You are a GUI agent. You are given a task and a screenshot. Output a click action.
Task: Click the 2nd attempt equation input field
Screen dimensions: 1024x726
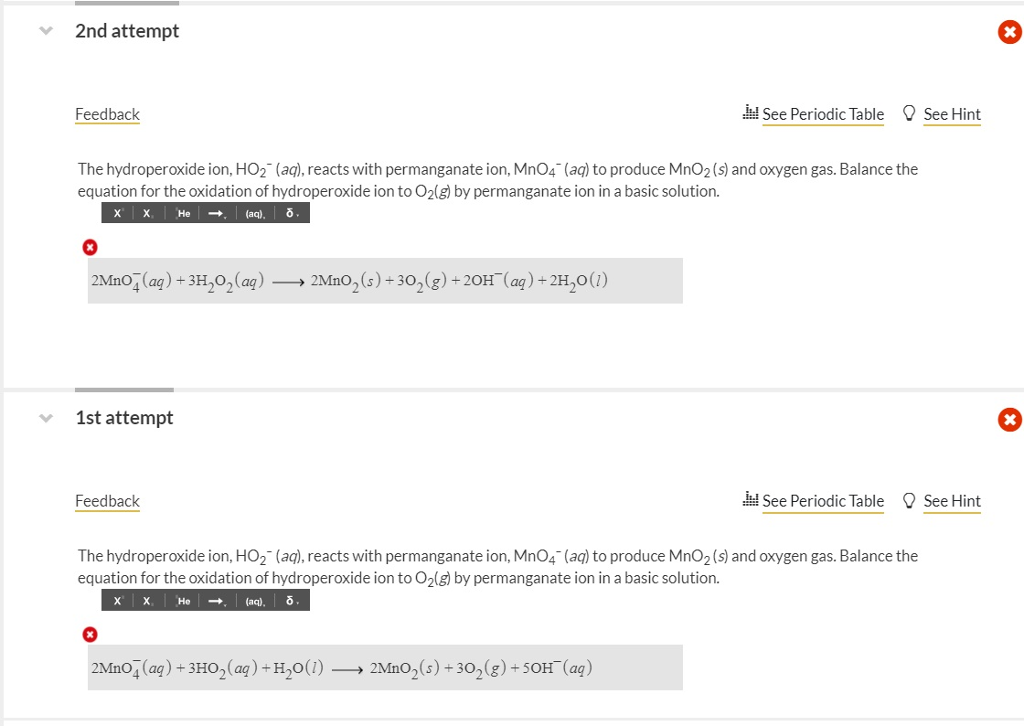385,281
